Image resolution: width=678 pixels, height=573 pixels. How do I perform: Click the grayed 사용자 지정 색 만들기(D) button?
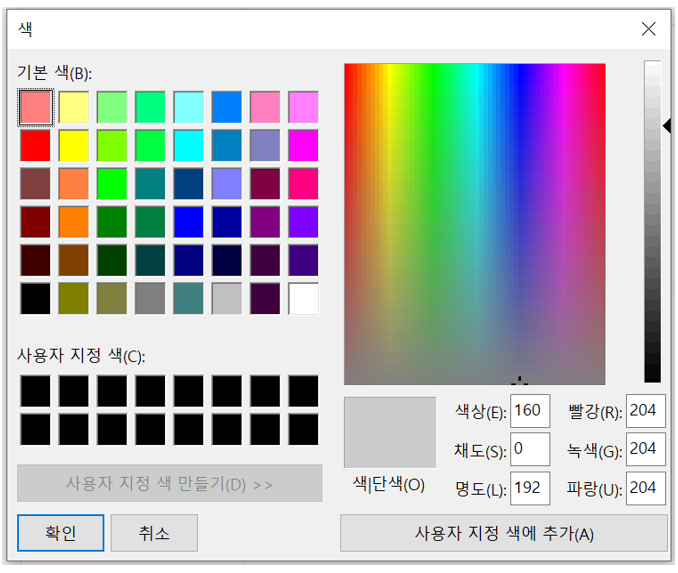[x=170, y=483]
